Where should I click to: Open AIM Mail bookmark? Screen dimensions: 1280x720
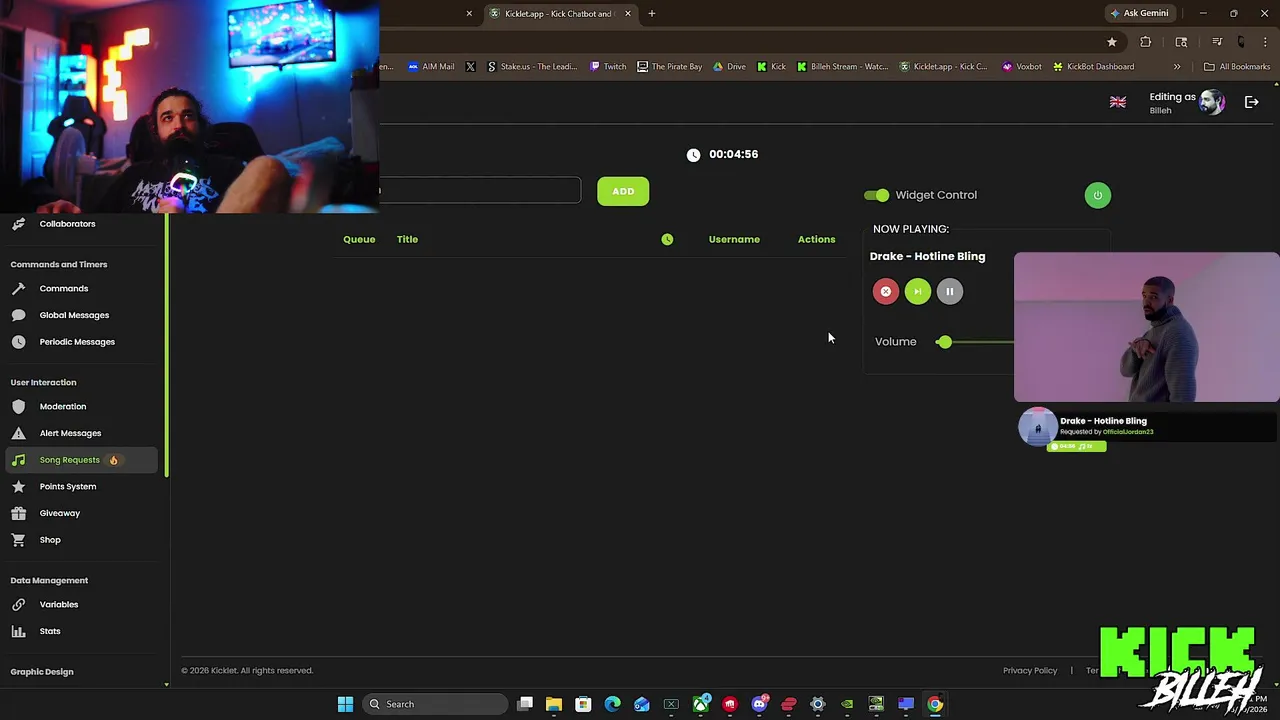tap(431, 67)
